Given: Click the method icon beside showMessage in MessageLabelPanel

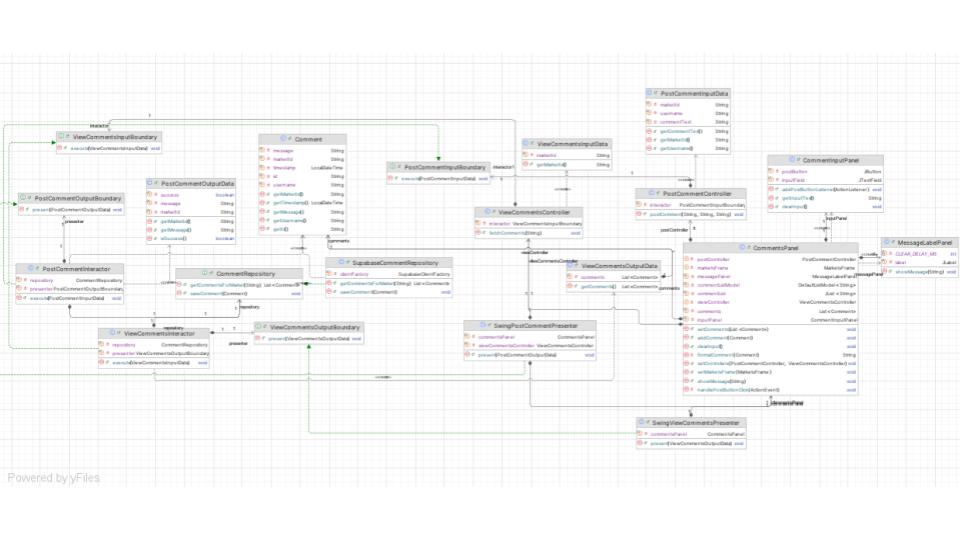Looking at the screenshot, I should 889,271.
